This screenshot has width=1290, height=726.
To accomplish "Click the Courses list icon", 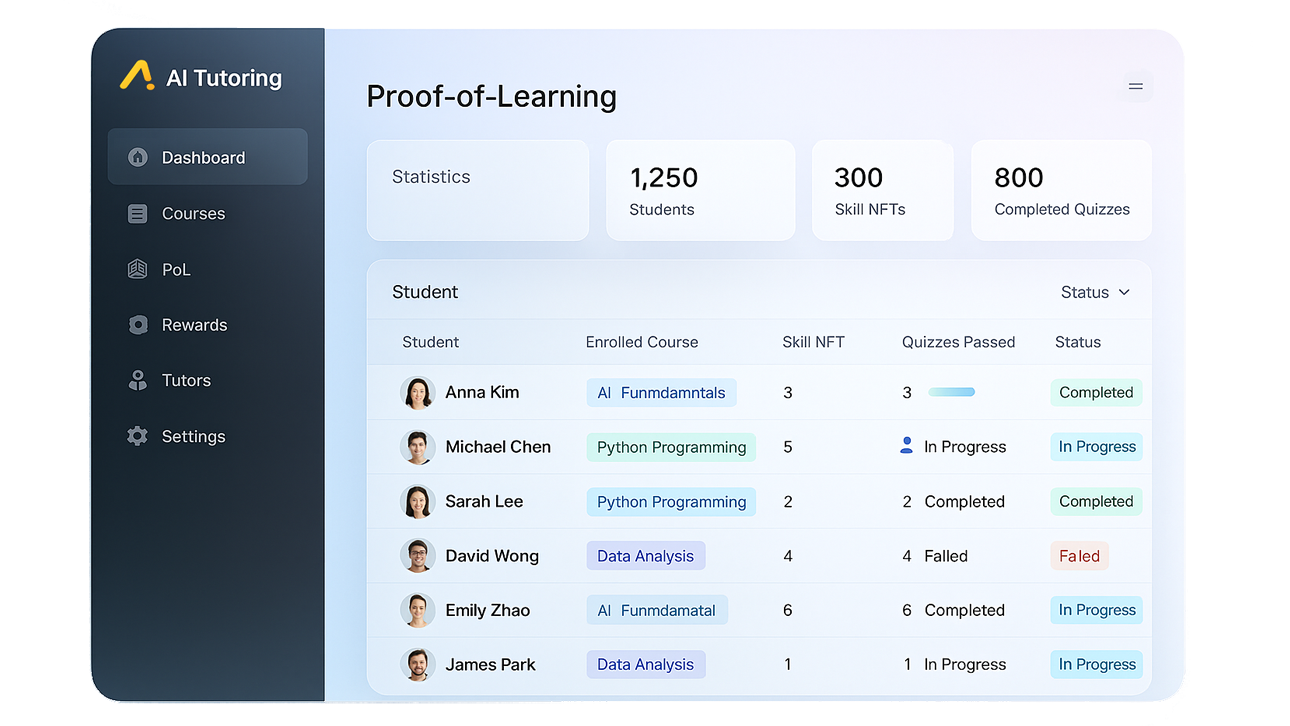I will coord(138,213).
